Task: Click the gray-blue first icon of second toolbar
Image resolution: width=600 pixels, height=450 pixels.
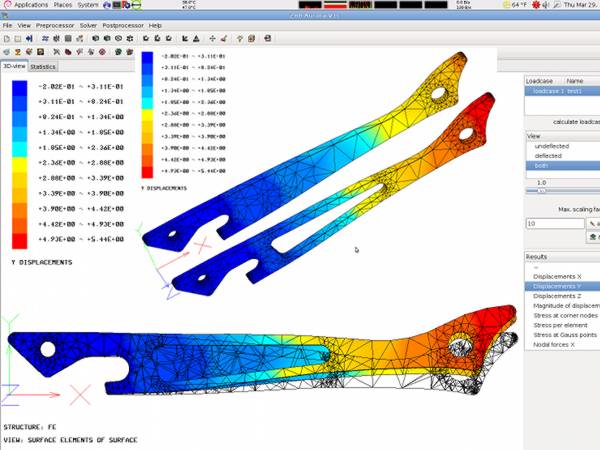Action: 7,52
